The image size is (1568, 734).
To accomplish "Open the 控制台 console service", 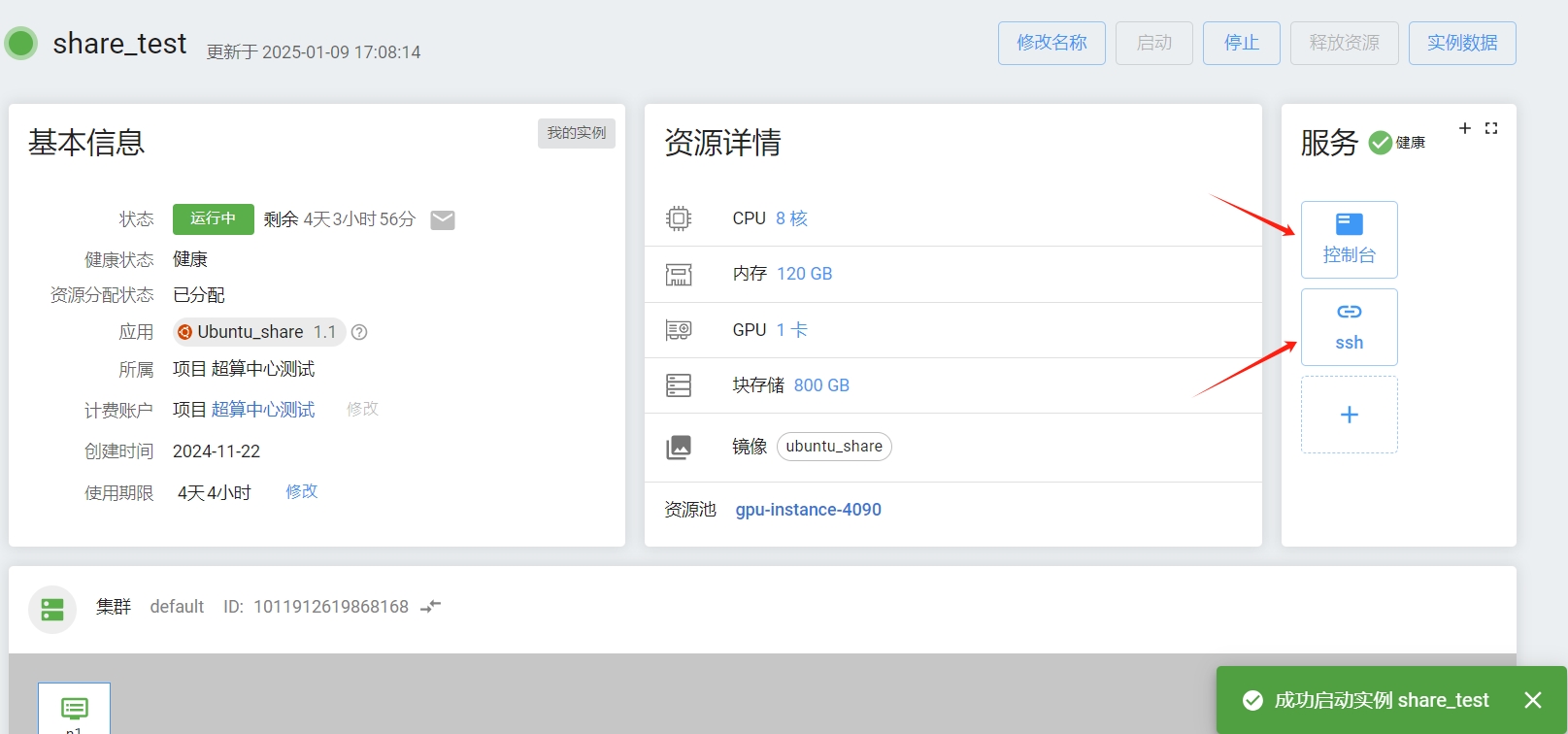I will coord(1350,240).
